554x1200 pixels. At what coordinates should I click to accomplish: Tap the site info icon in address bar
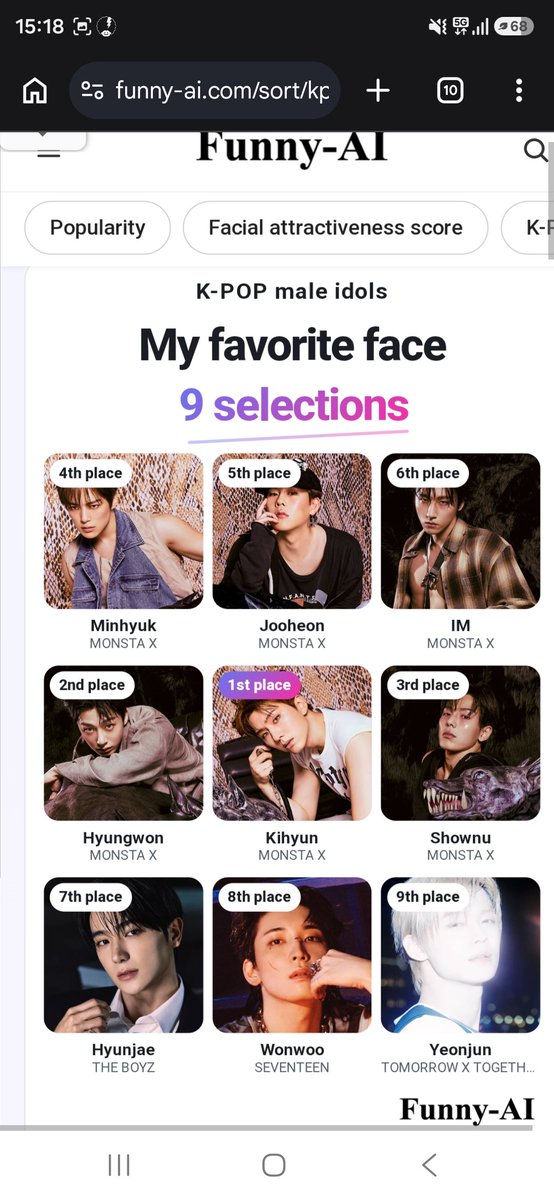(92, 91)
